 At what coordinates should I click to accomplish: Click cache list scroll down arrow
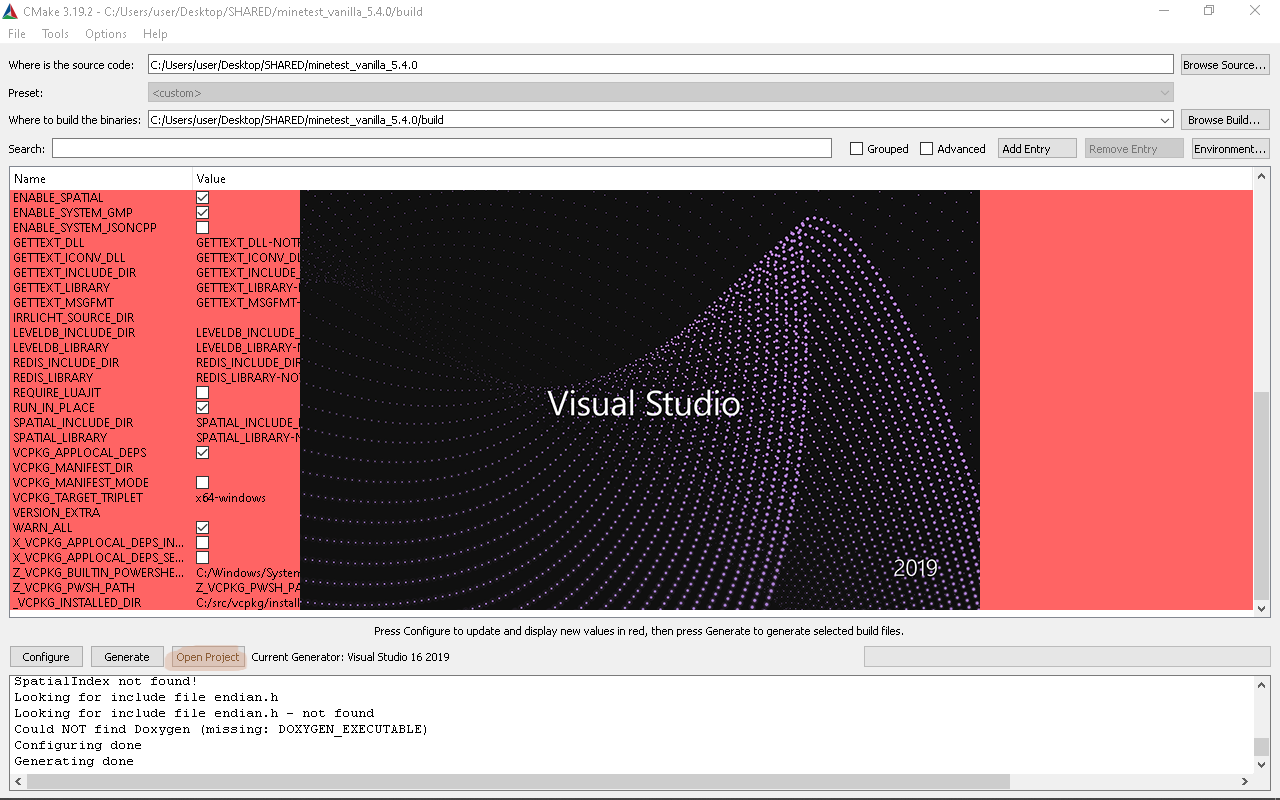point(1260,607)
